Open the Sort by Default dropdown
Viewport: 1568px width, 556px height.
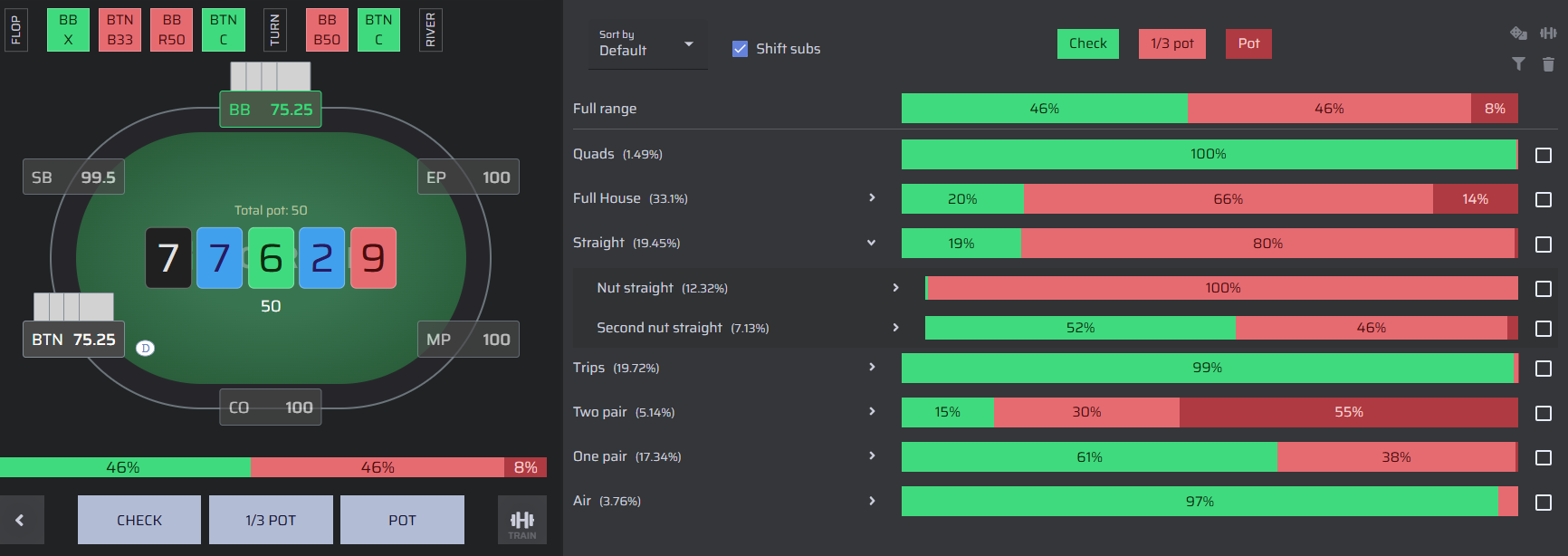(646, 43)
